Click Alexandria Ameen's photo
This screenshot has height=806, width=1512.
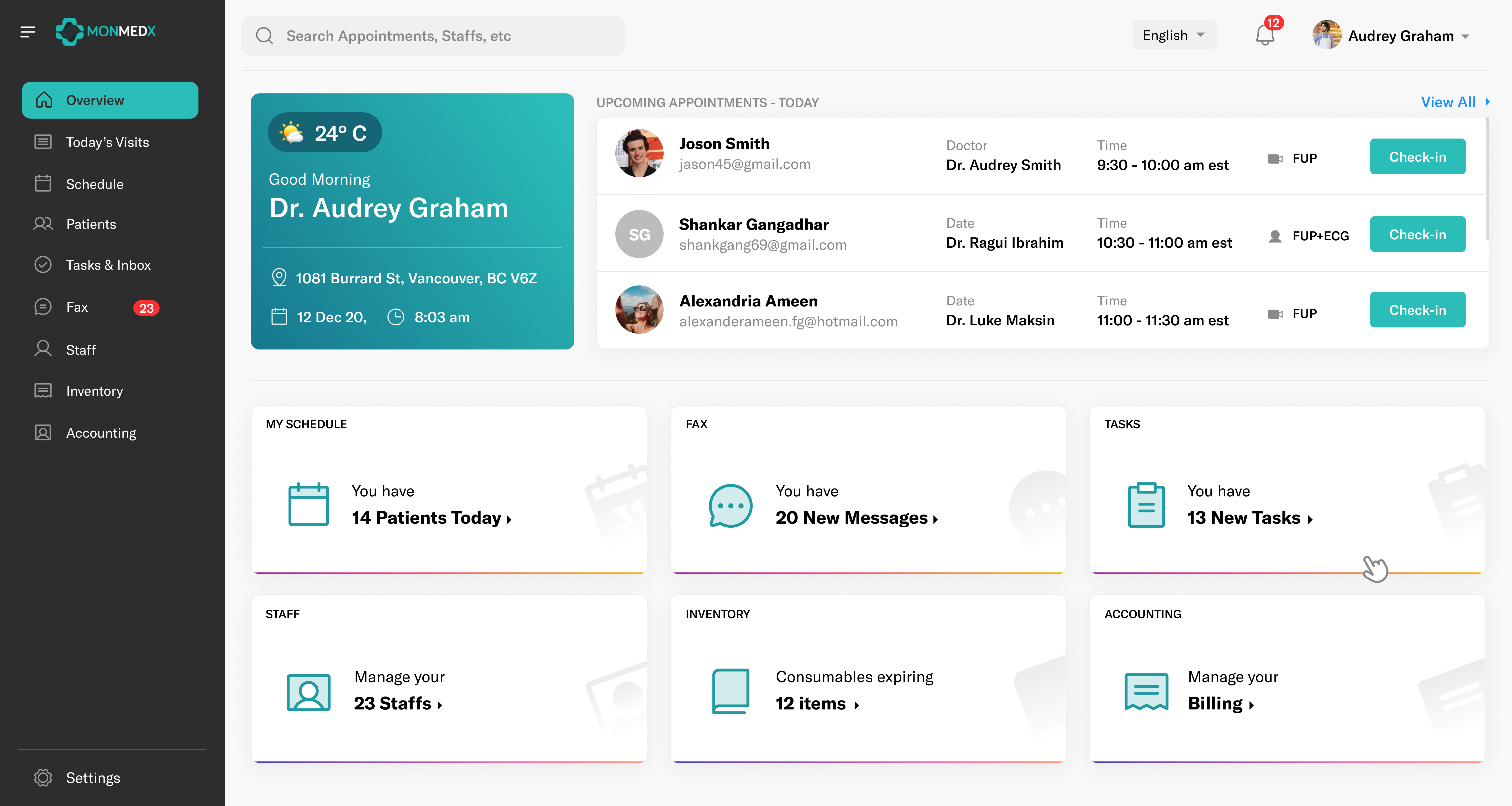639,310
